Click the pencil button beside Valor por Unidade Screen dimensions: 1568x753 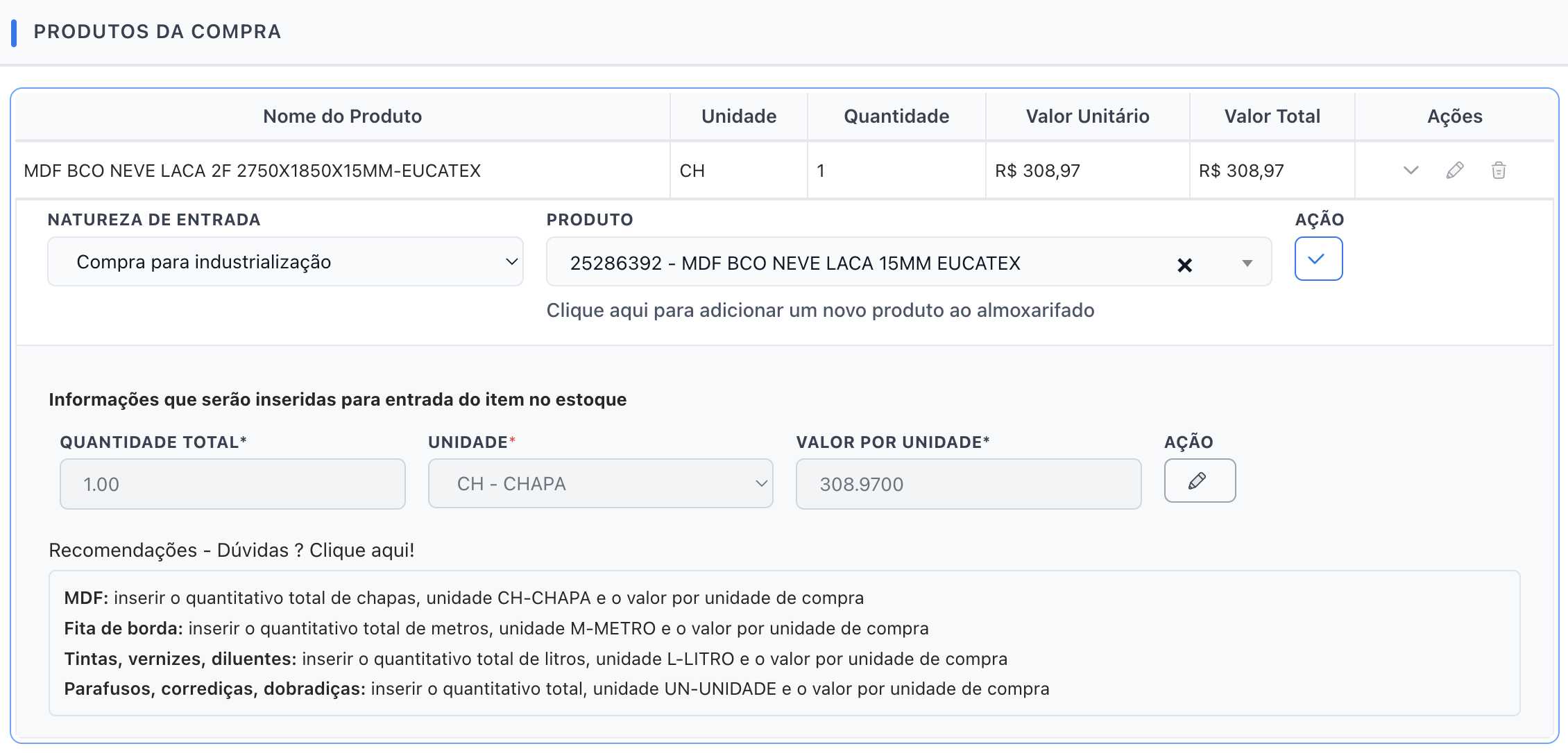[x=1199, y=481]
